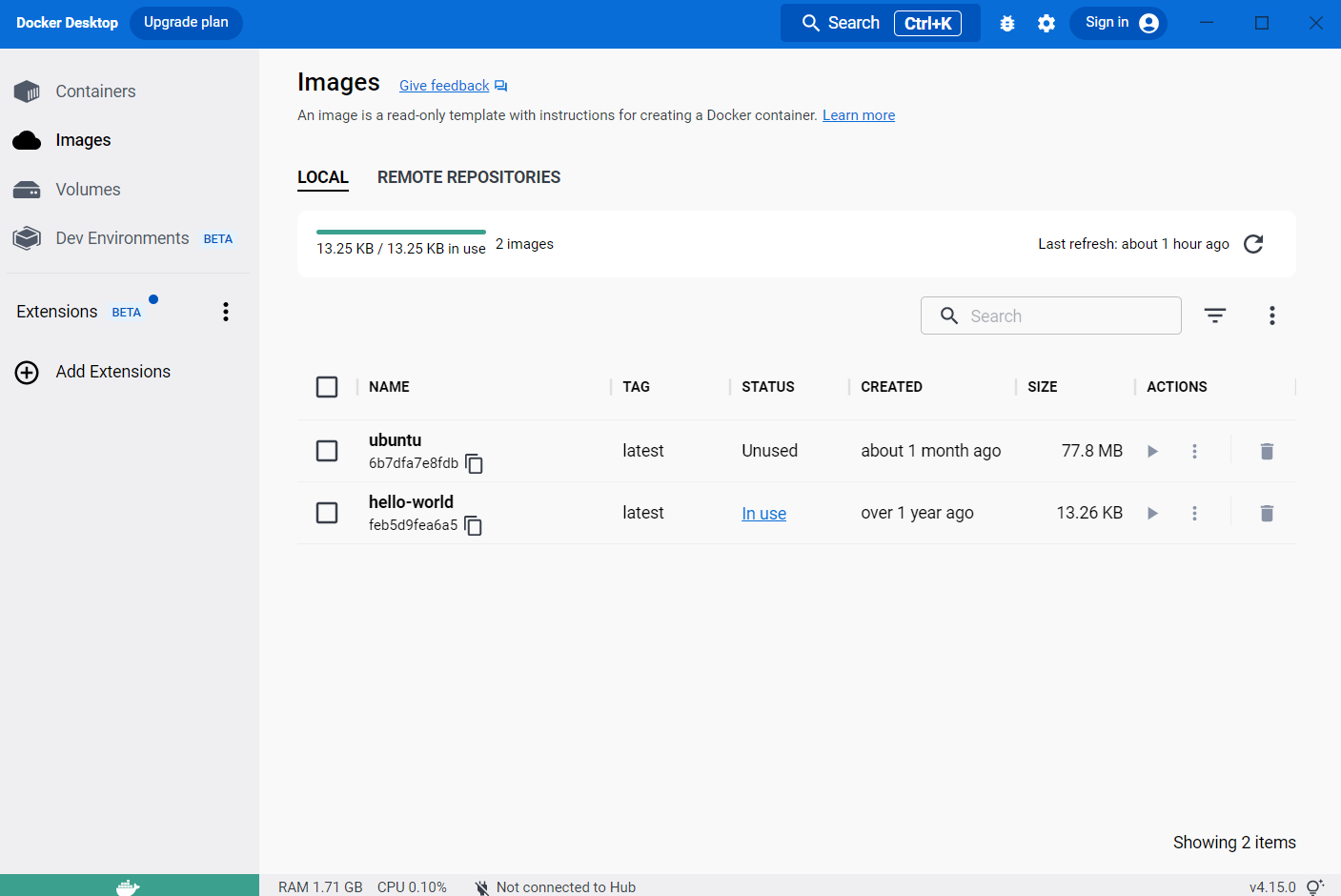Run the hello-world image
This screenshot has width=1341, height=896.
(x=1152, y=513)
